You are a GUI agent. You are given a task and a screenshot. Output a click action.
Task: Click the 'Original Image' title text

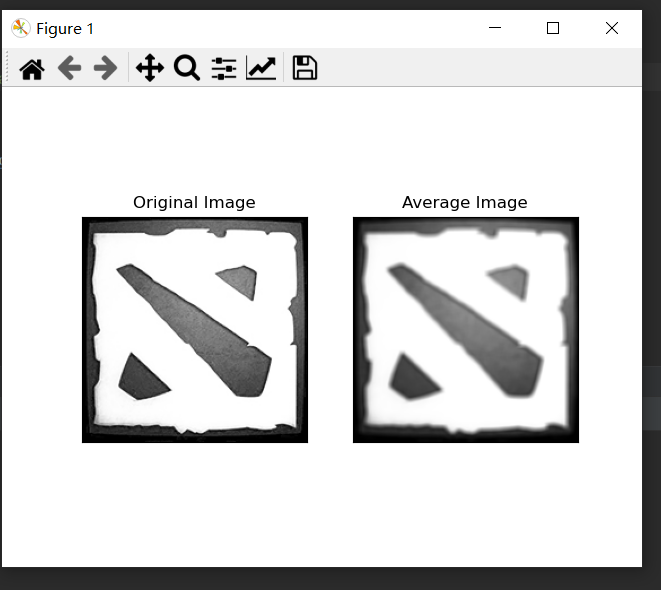[194, 203]
